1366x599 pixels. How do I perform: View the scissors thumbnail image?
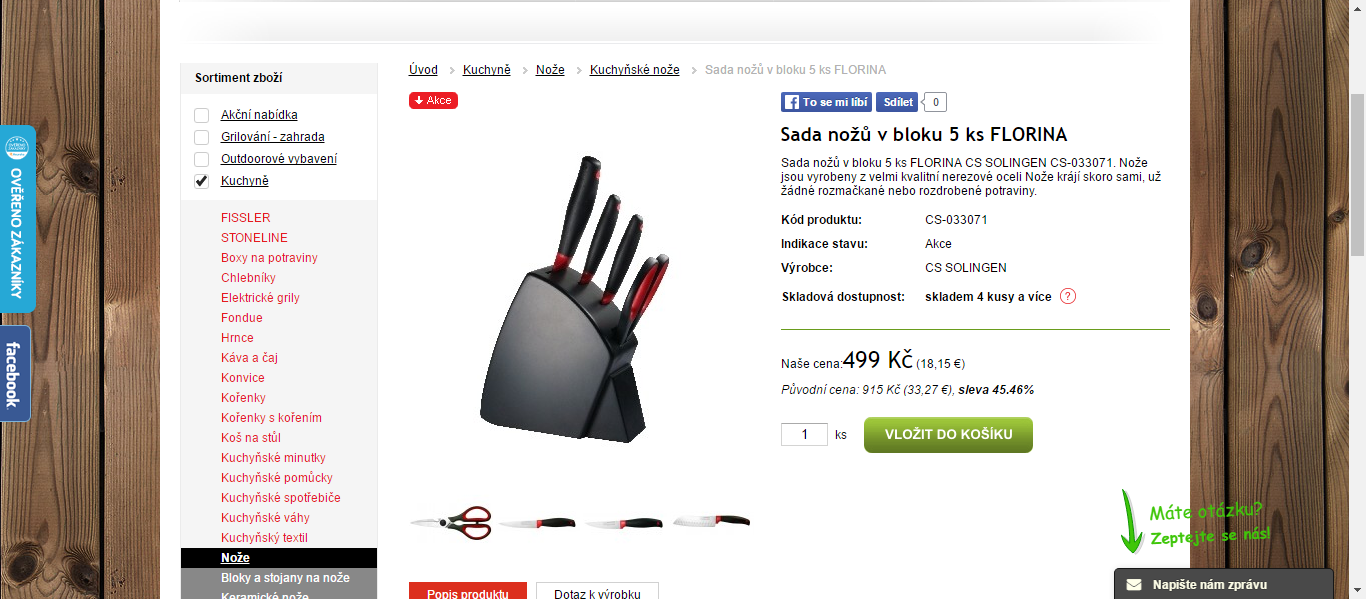point(451,522)
